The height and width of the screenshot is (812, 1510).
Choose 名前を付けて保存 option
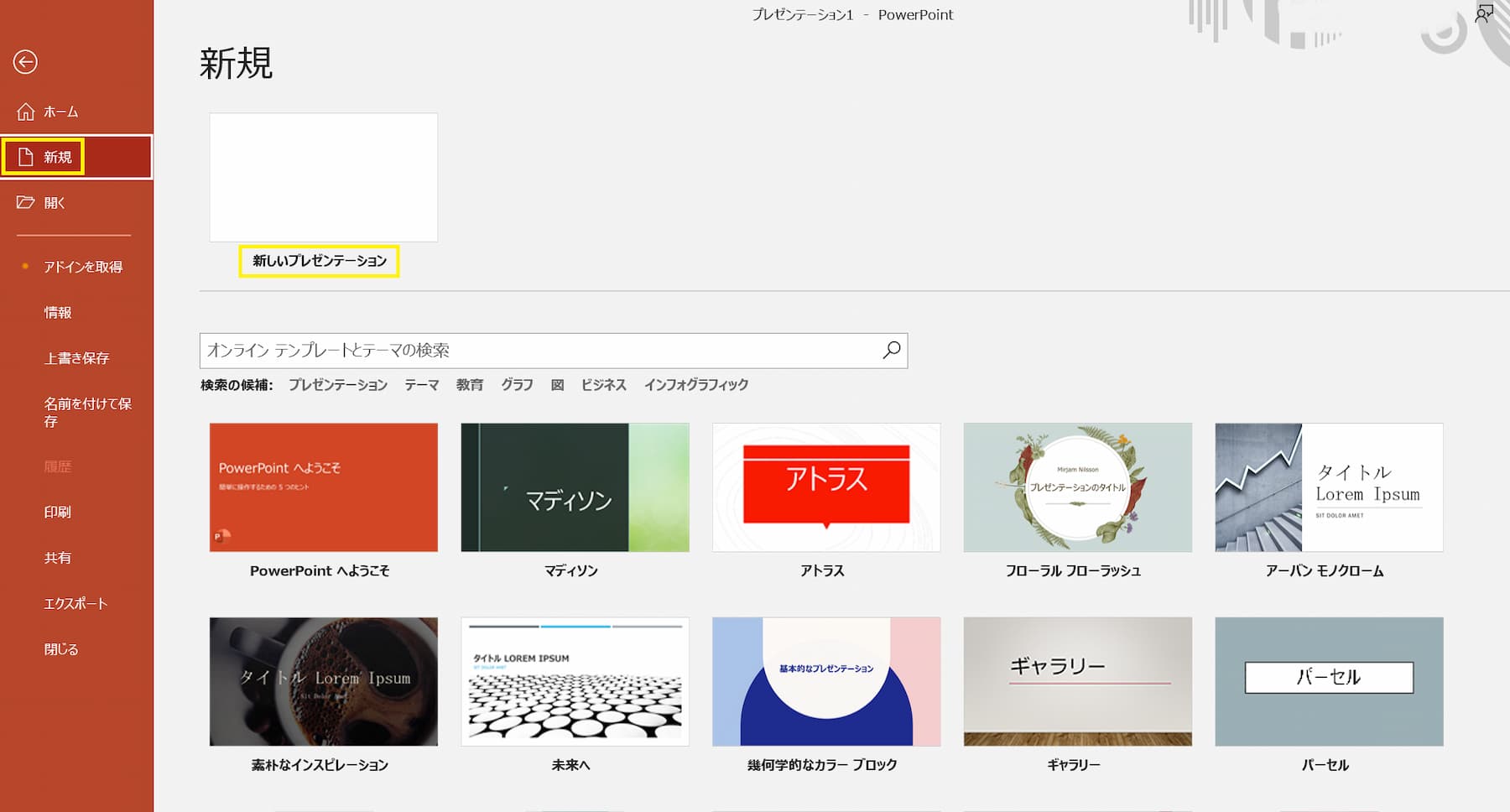[x=88, y=412]
